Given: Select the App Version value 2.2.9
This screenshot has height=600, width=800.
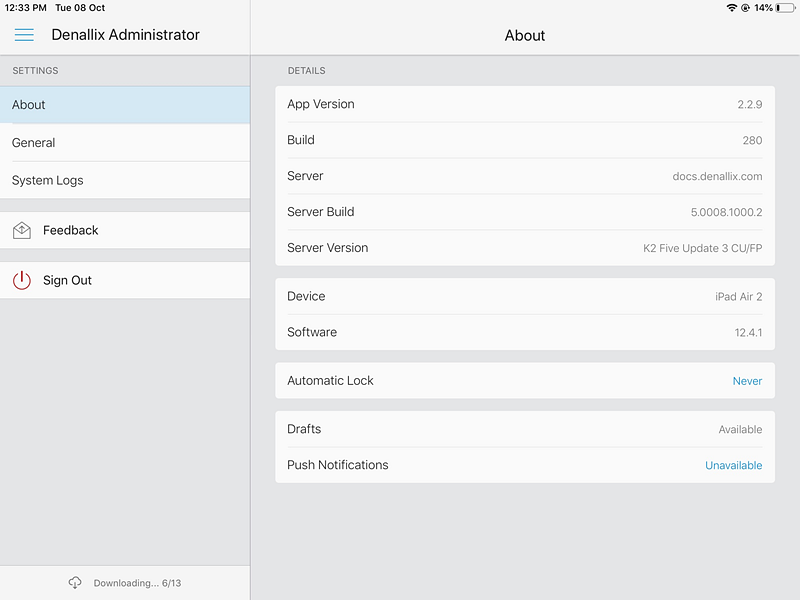Looking at the screenshot, I should (749, 105).
